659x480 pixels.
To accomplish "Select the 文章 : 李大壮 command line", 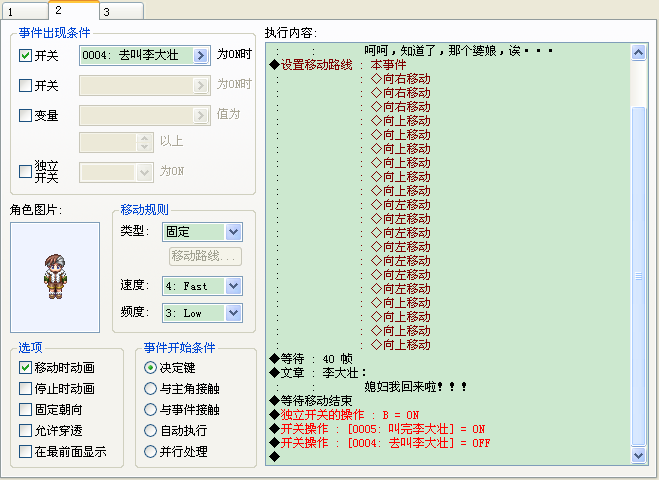I will [448, 373].
